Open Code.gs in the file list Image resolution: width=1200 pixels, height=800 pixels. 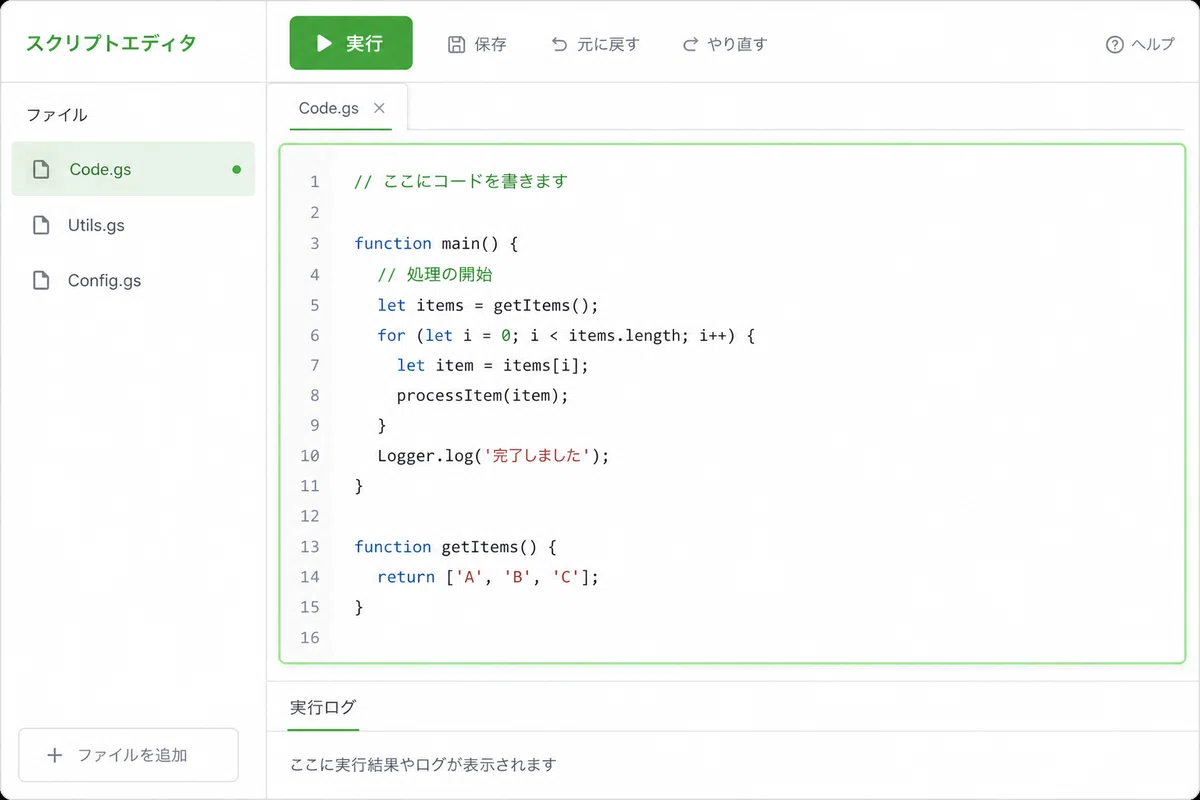coord(133,169)
